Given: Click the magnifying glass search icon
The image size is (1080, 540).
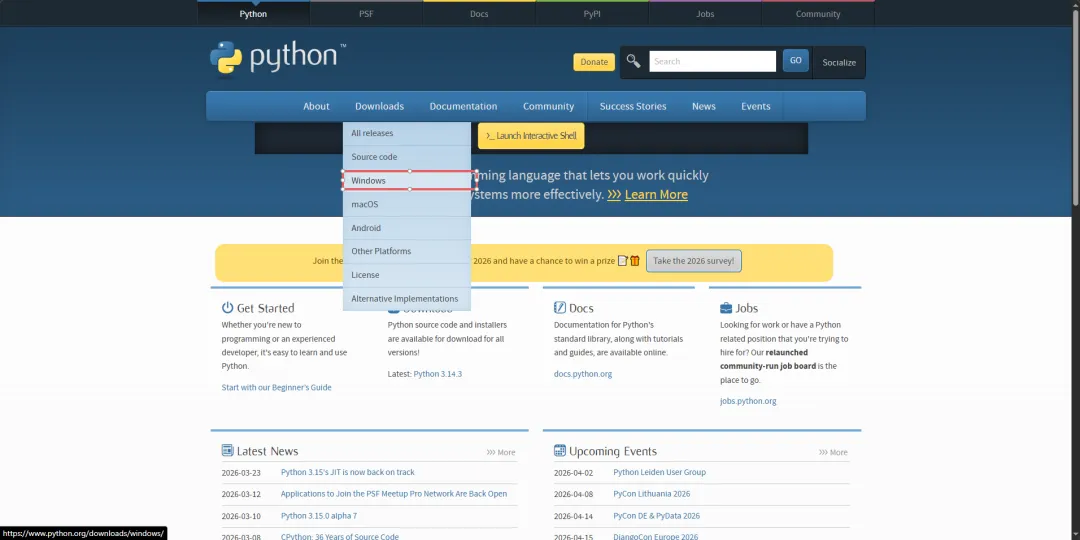Looking at the screenshot, I should pos(633,61).
